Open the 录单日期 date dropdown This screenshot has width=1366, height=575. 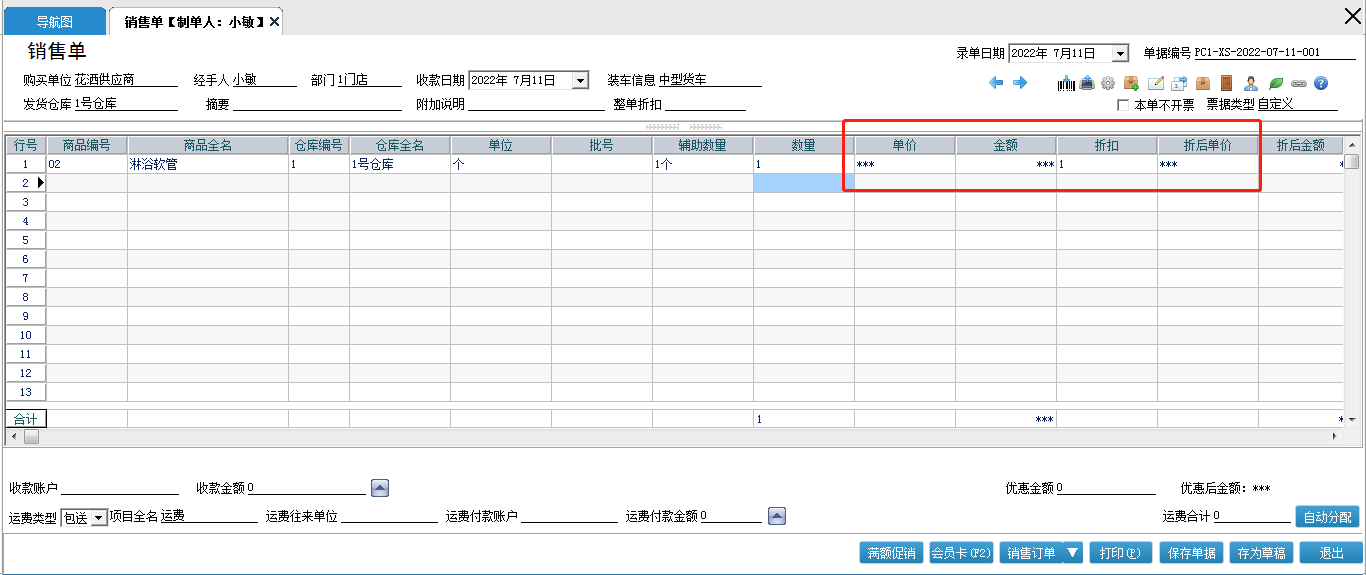click(1120, 53)
